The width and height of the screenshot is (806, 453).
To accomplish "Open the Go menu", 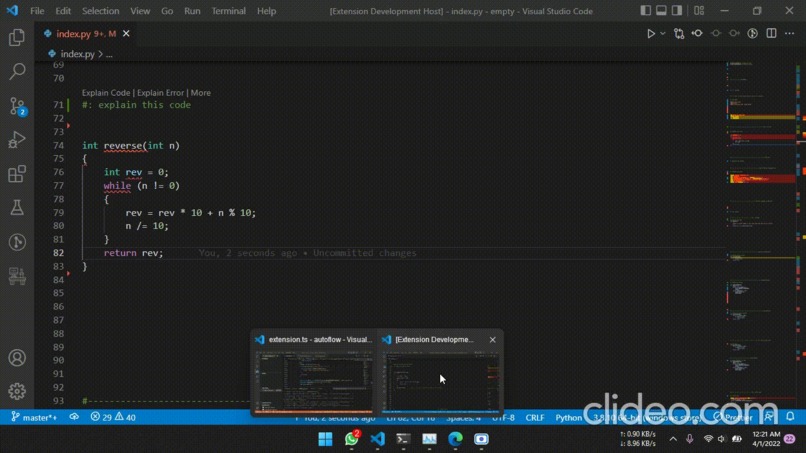I will click(x=167, y=11).
